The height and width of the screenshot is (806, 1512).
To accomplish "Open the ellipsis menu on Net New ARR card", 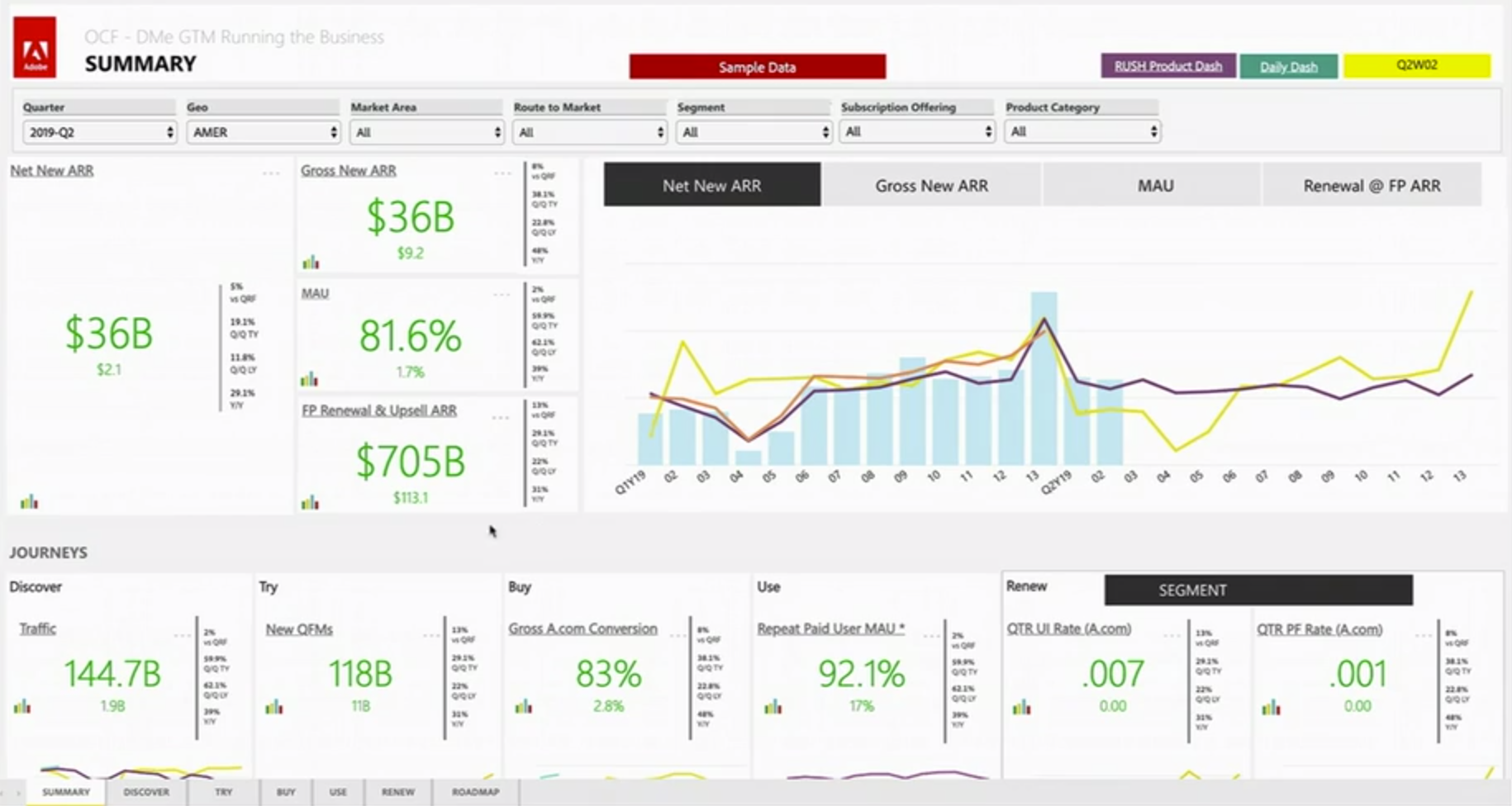I will point(270,171).
